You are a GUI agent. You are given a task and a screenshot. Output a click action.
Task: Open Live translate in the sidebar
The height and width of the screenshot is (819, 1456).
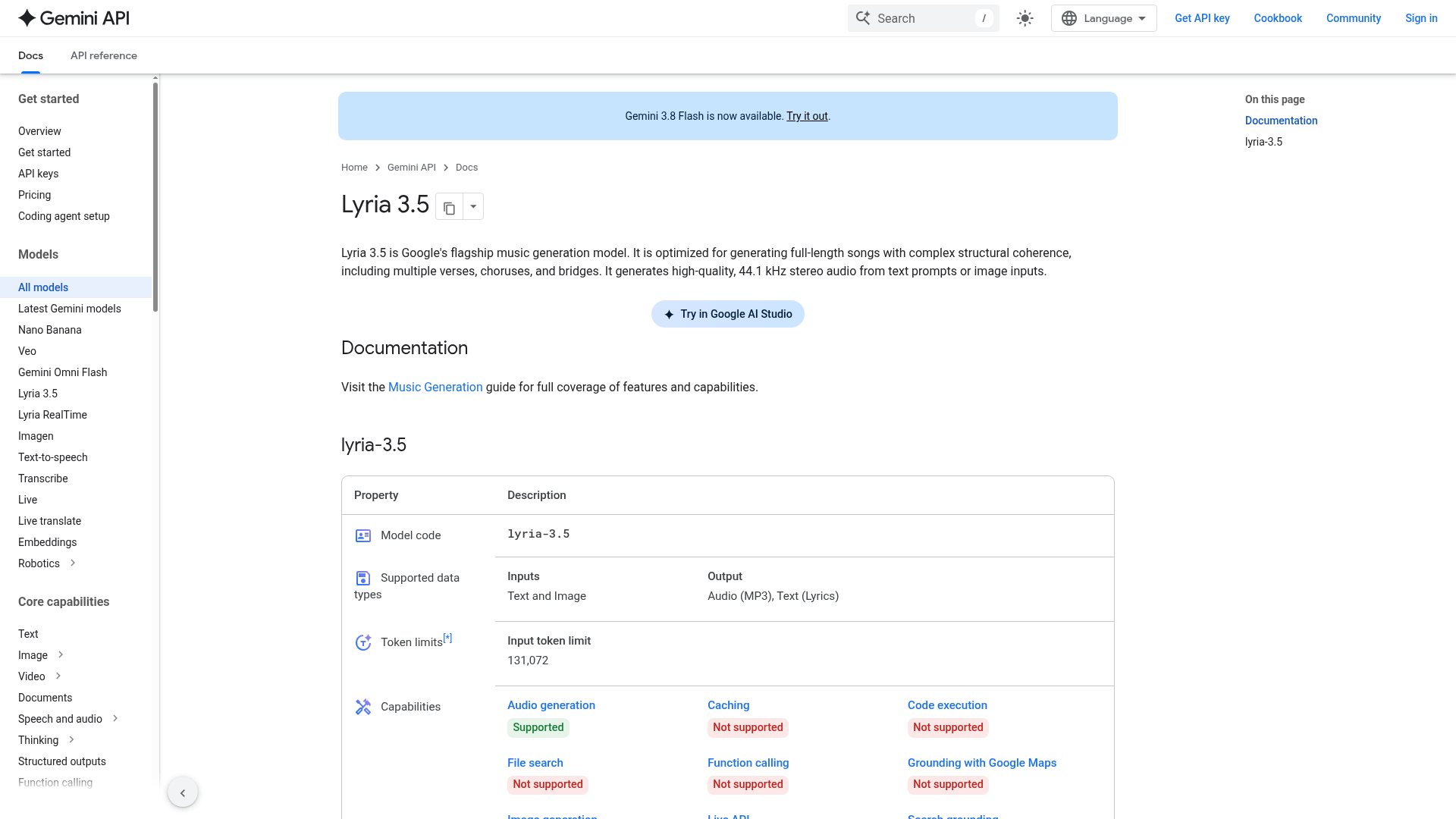pos(49,521)
